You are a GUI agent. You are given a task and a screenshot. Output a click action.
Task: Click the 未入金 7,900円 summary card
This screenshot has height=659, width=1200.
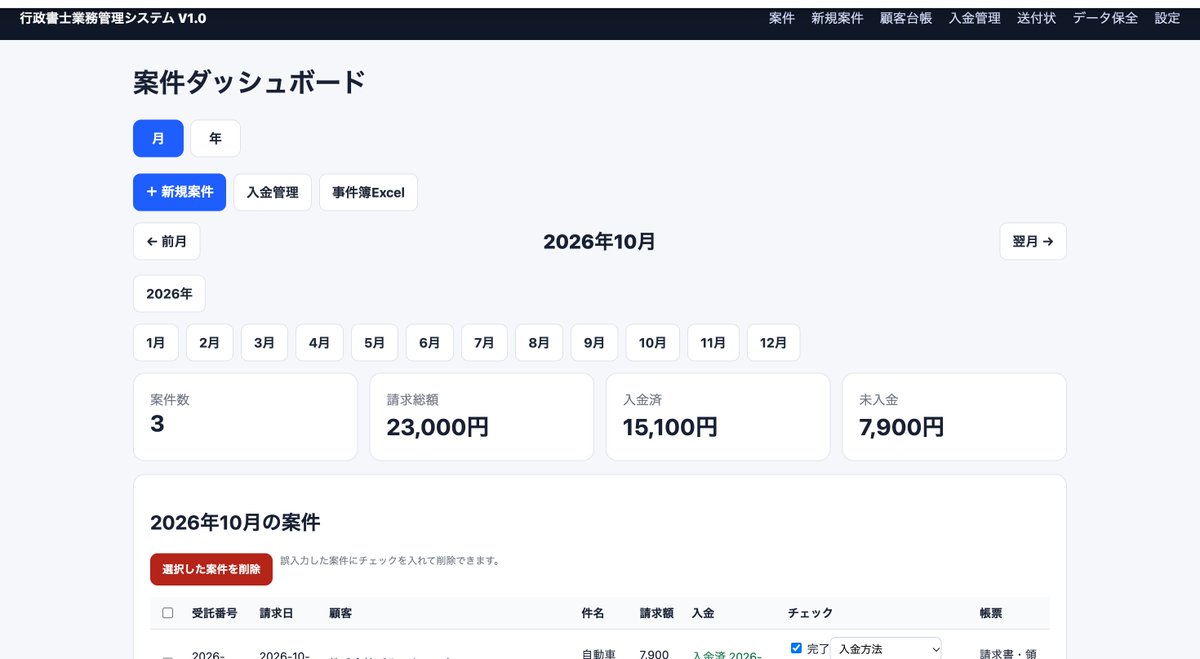[x=954, y=417]
